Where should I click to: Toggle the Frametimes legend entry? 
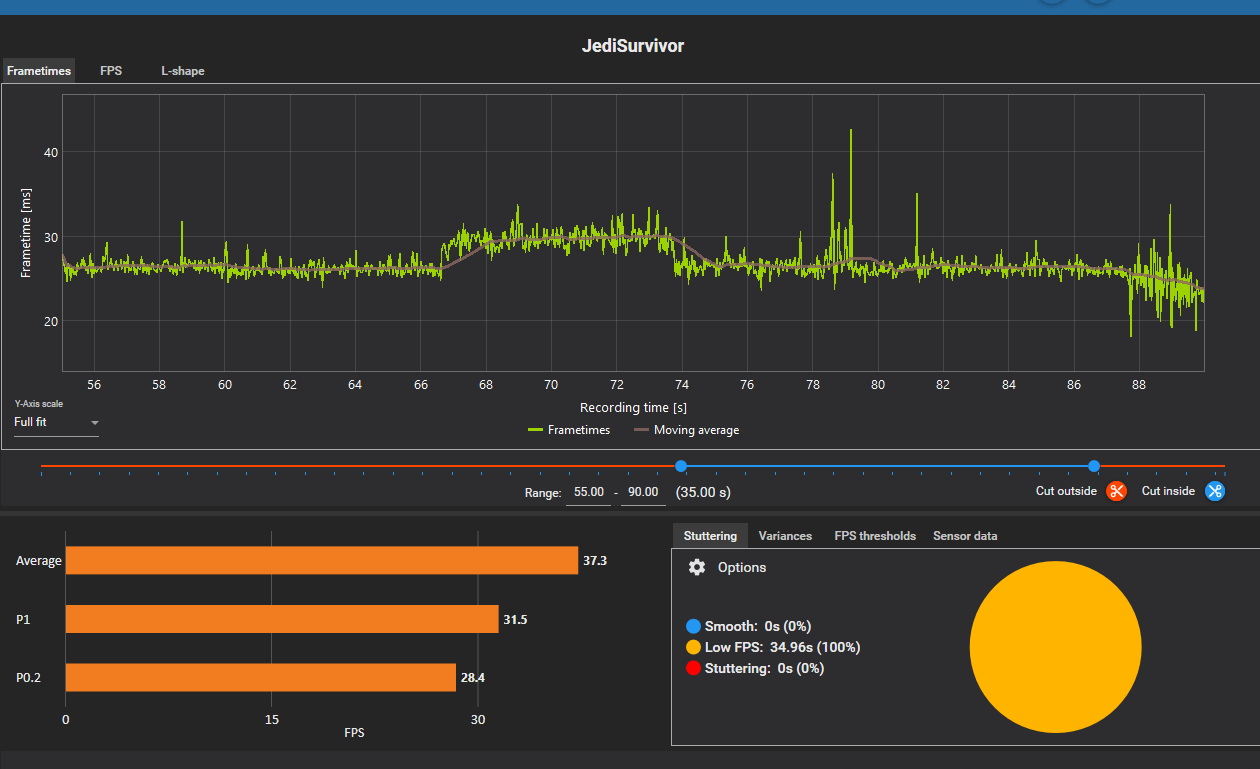coord(567,430)
